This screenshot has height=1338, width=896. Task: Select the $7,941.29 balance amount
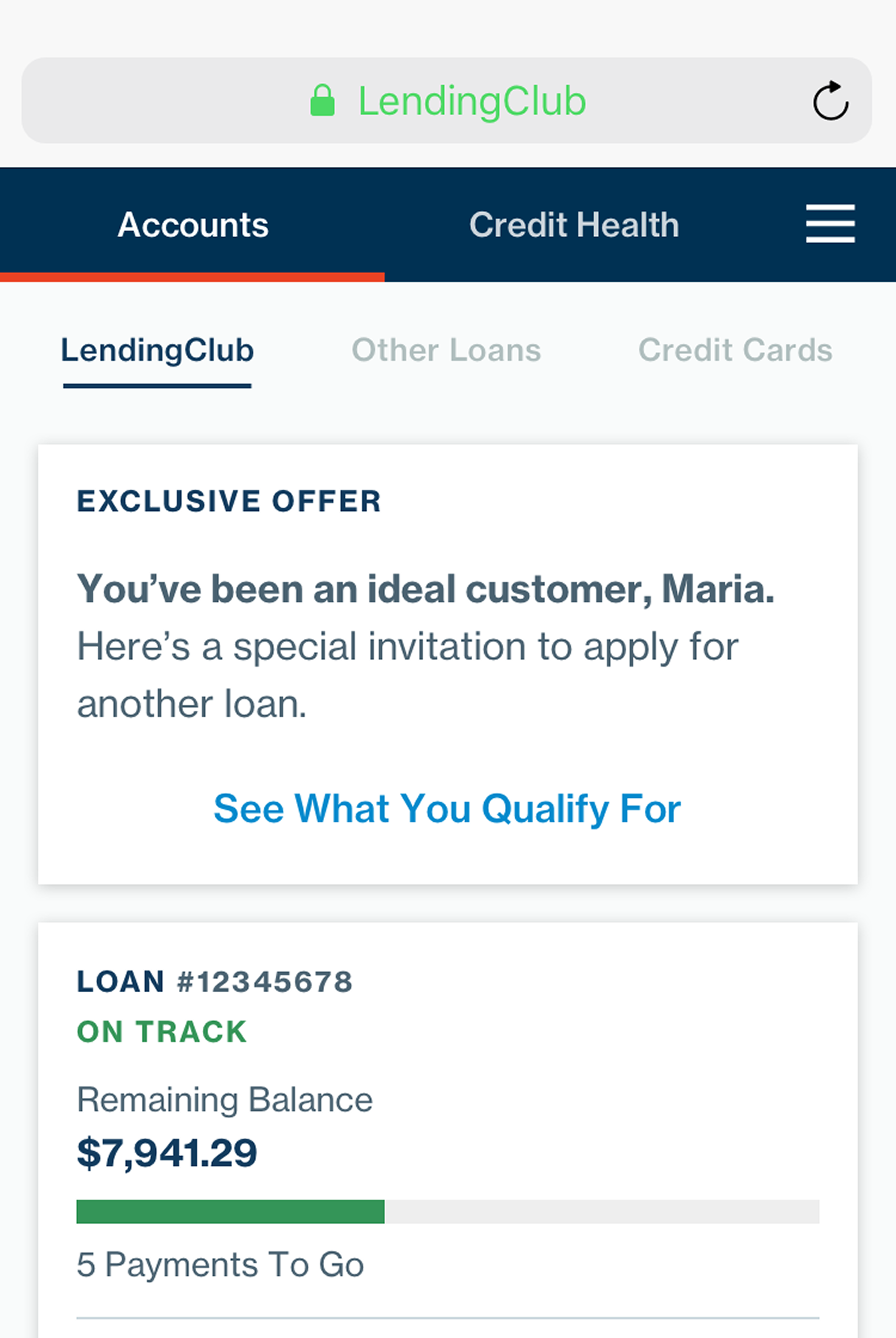[167, 1152]
